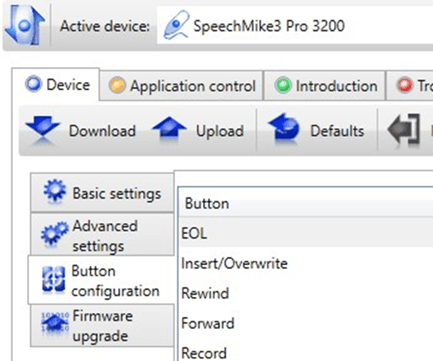The height and width of the screenshot is (361, 433).
Task: Open the Active device SpeechMike3 Pro dropdown
Action: (x=295, y=26)
